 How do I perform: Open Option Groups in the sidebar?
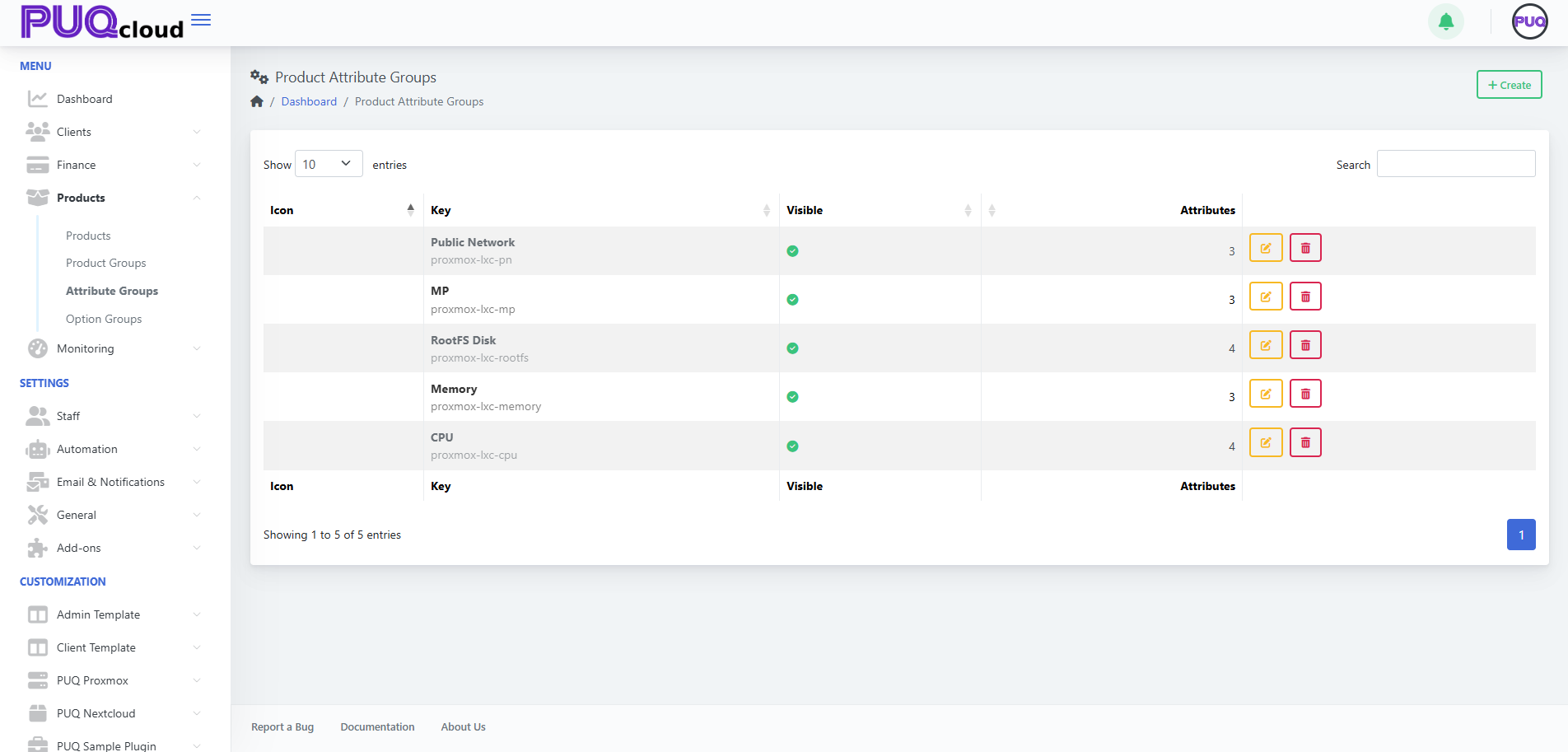pos(104,319)
